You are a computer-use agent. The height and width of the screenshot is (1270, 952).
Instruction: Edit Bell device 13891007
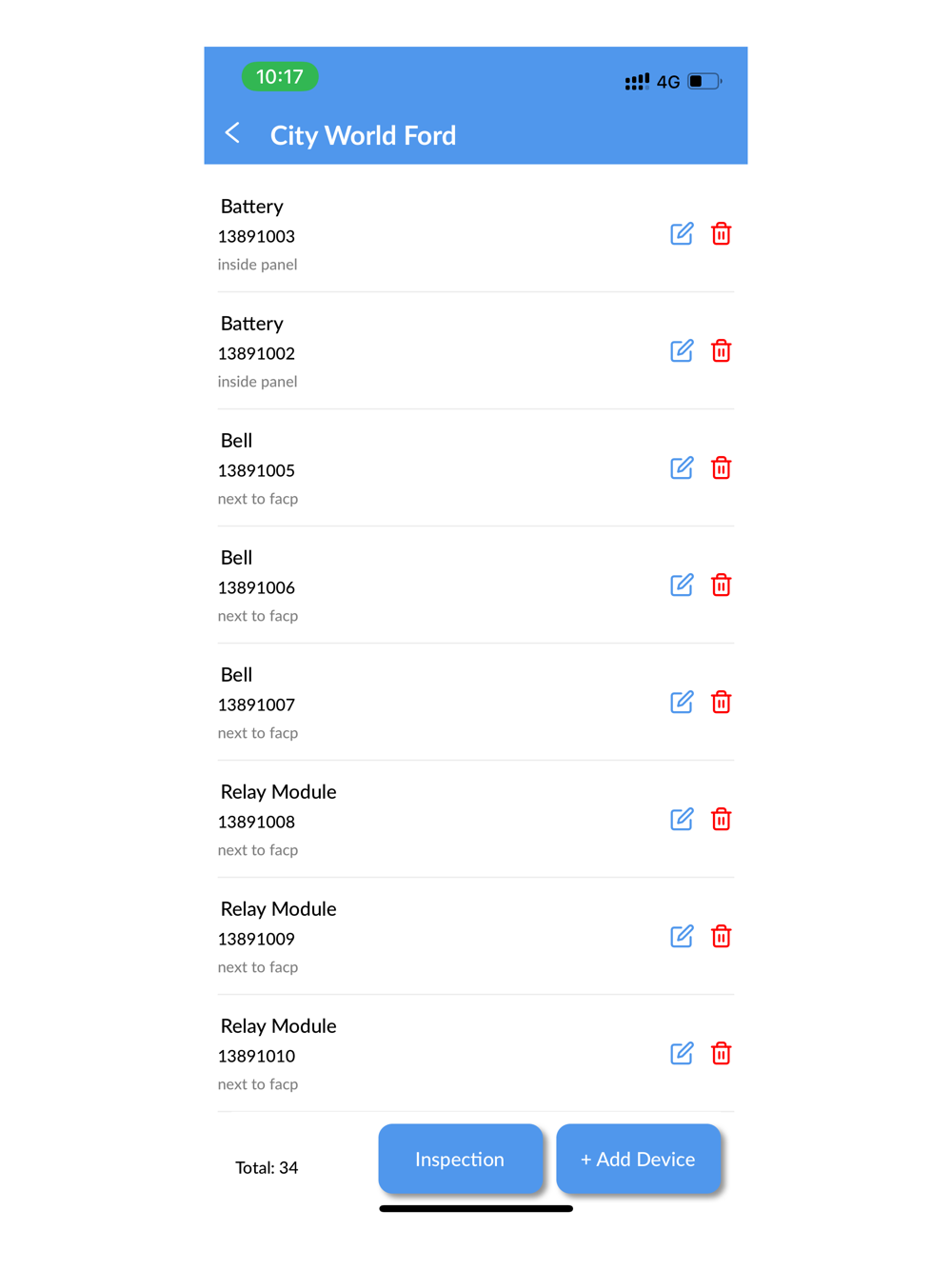[x=682, y=702]
